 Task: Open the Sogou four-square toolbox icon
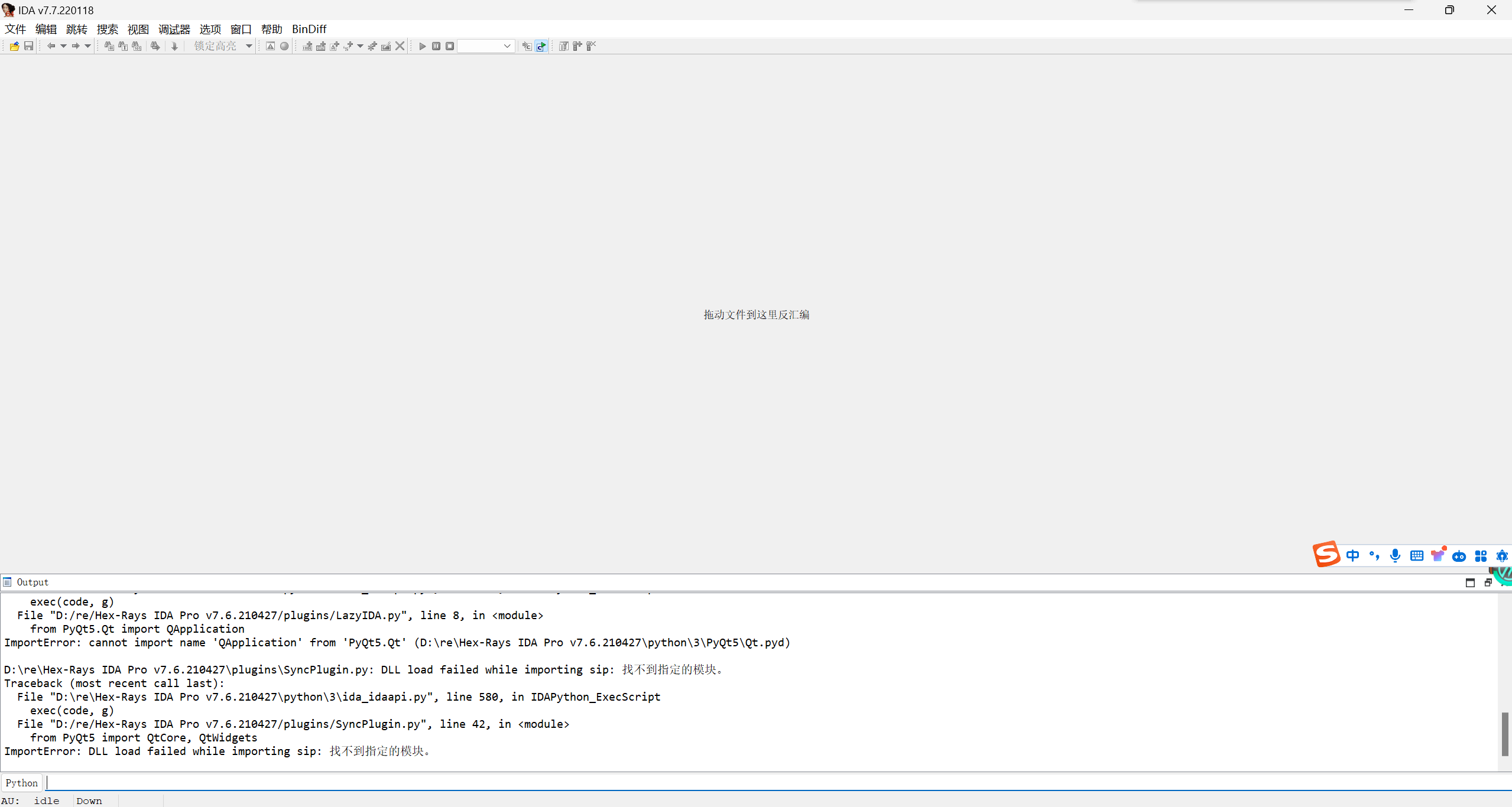(x=1481, y=556)
